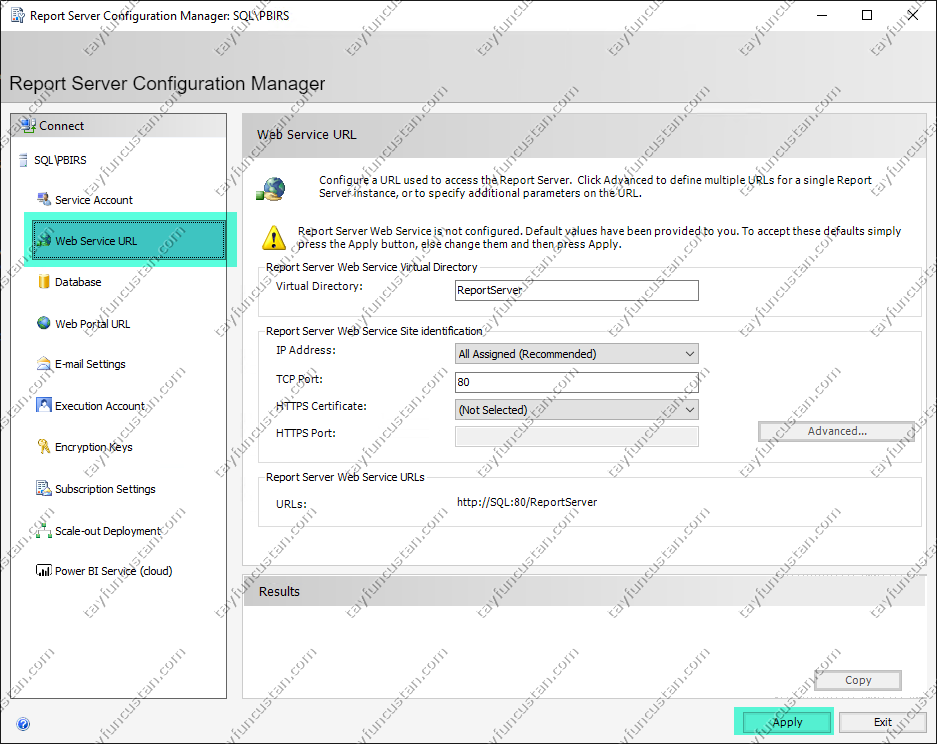
Task: Maximize the Configuration Manager window
Action: coord(867,16)
